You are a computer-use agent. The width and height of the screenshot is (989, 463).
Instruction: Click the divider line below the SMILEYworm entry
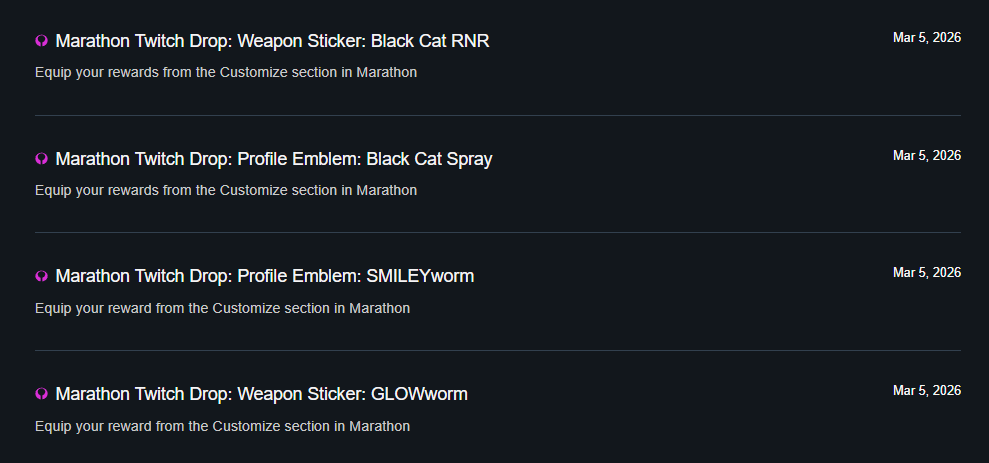tap(497, 350)
